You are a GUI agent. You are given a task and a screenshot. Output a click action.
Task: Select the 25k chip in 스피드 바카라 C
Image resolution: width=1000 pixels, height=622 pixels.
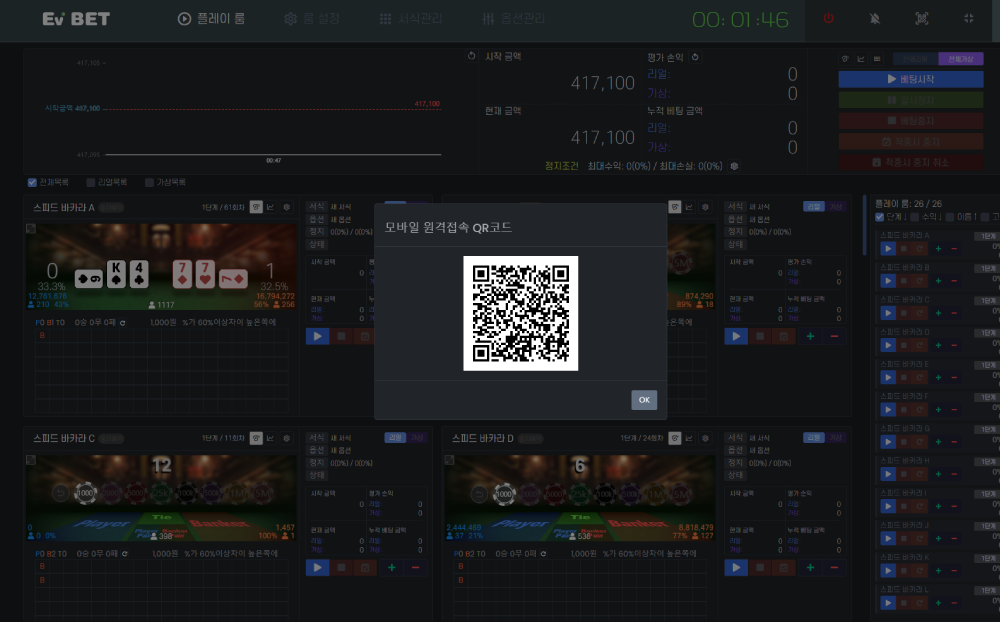click(x=160, y=493)
